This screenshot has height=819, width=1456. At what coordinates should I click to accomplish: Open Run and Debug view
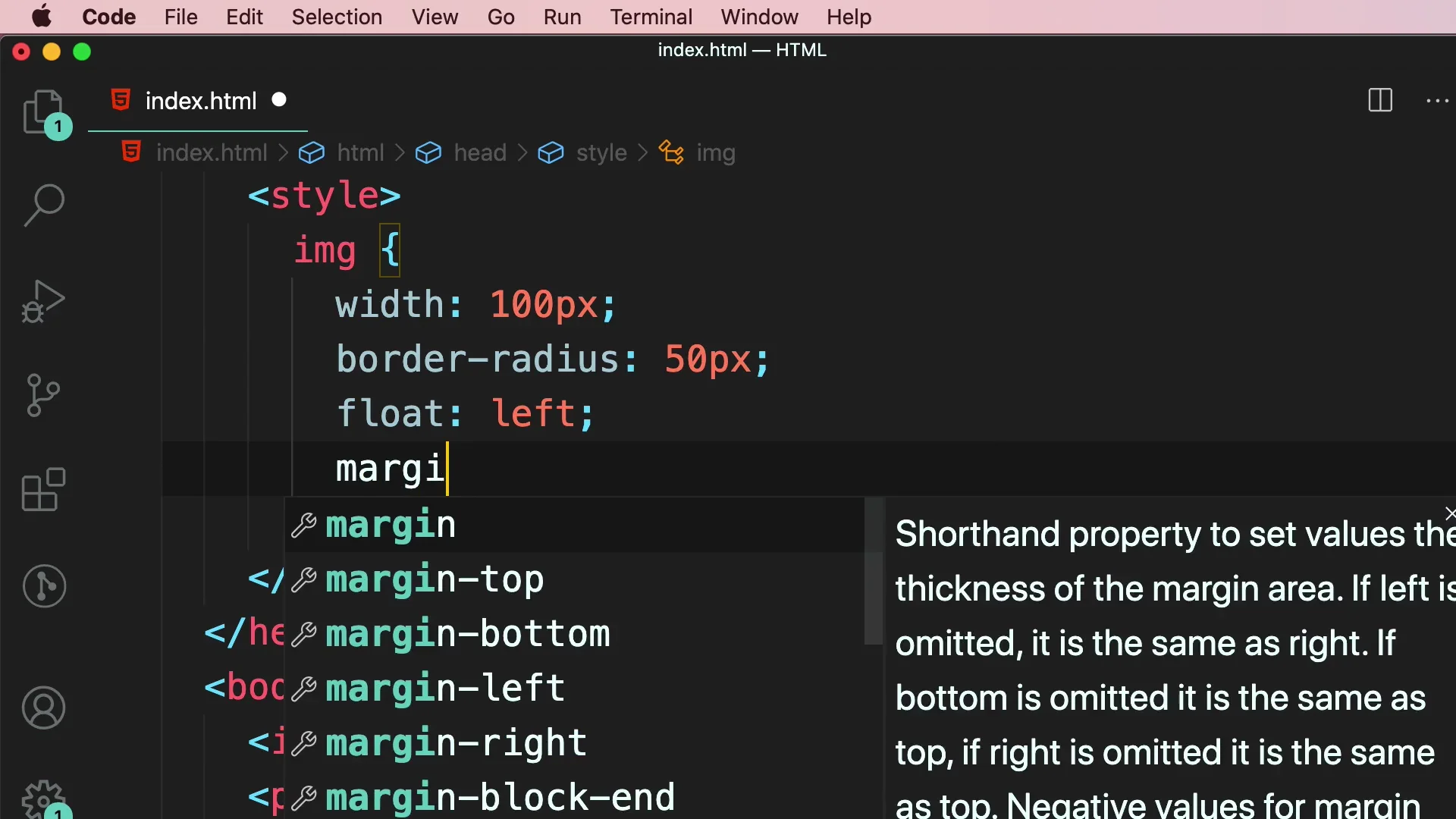43,301
